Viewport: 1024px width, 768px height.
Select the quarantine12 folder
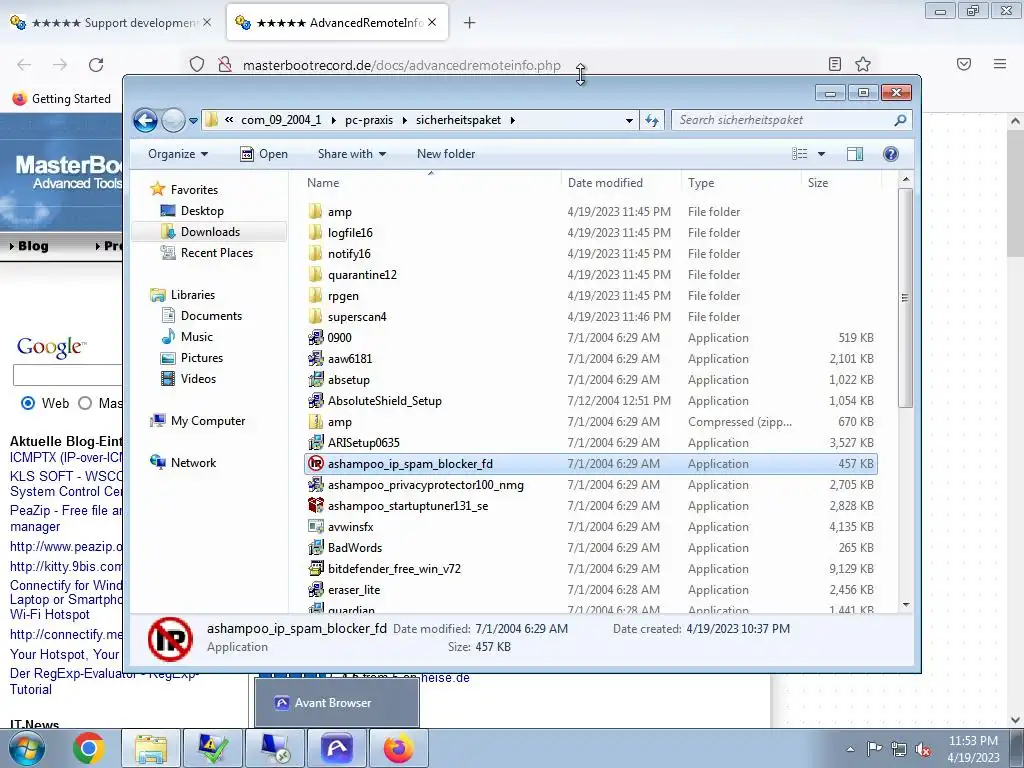362,275
